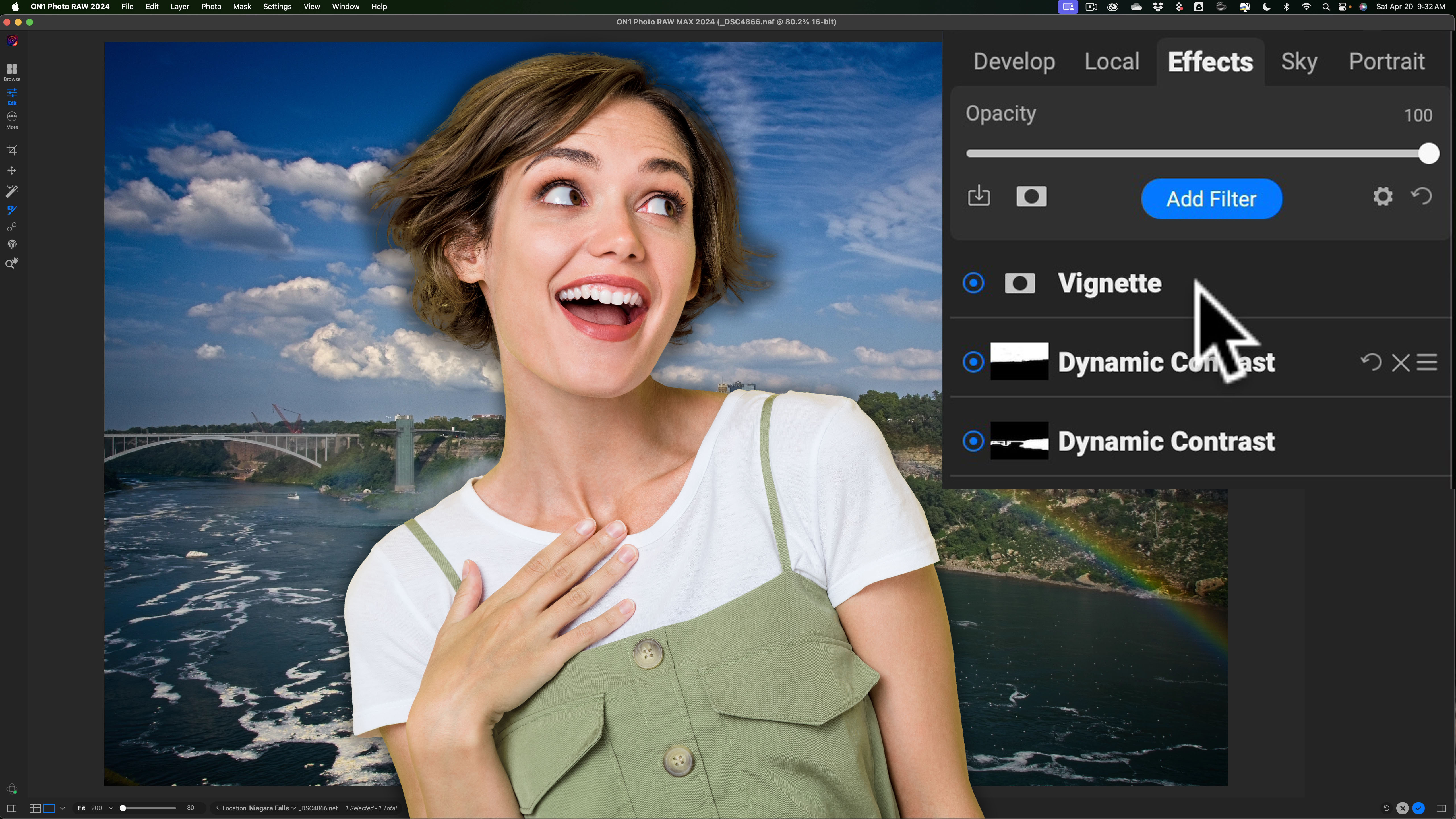Open the Window menu
1456x819 pixels.
pos(345,7)
